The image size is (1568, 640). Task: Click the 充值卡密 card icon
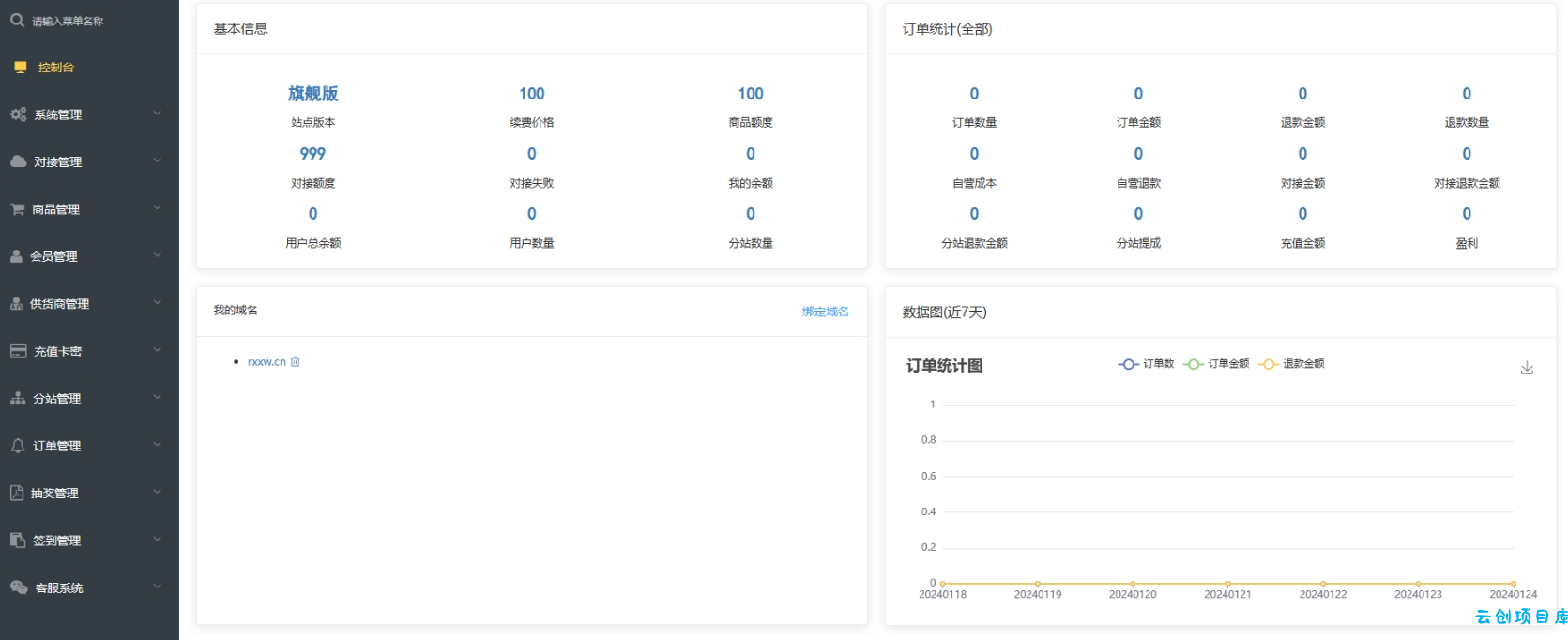(18, 351)
